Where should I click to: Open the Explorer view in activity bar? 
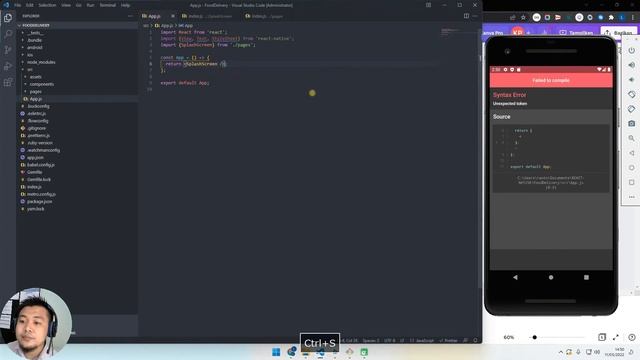pyautogui.click(x=8, y=18)
